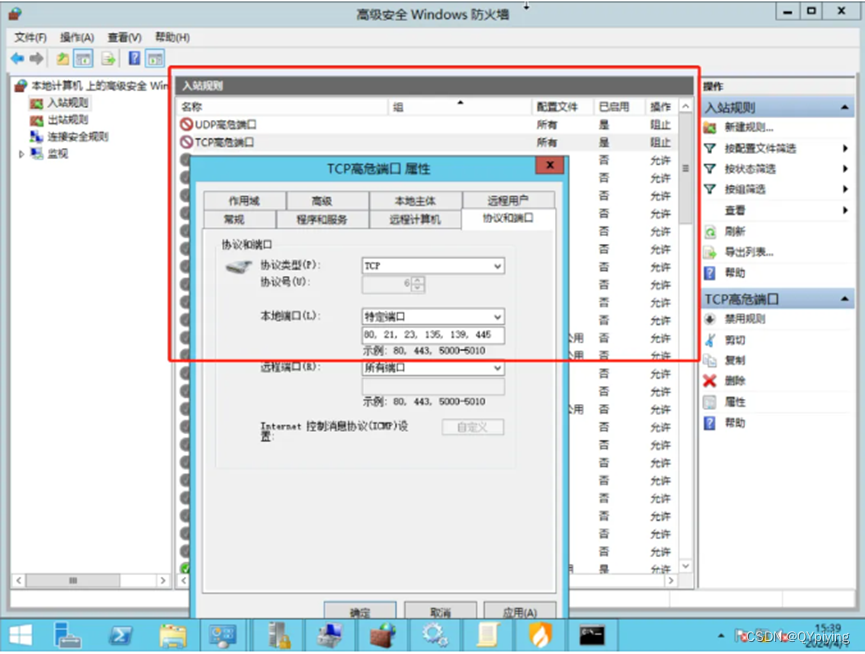The height and width of the screenshot is (654, 865).
Task: Open the 查看(V) menu in menu bar
Action: click(125, 37)
